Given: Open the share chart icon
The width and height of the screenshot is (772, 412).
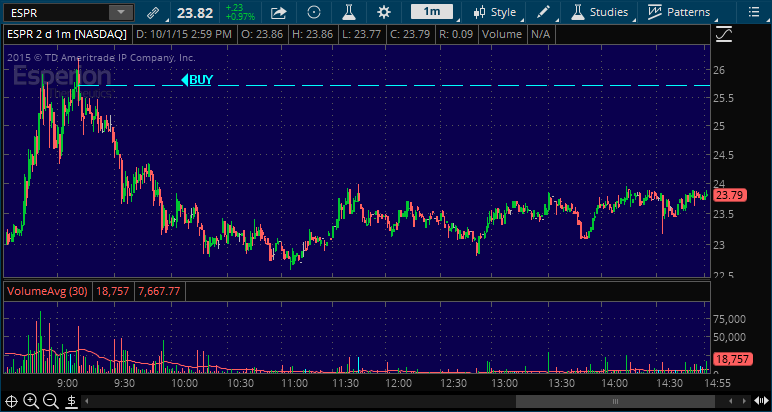Looking at the screenshot, I should pos(279,13).
